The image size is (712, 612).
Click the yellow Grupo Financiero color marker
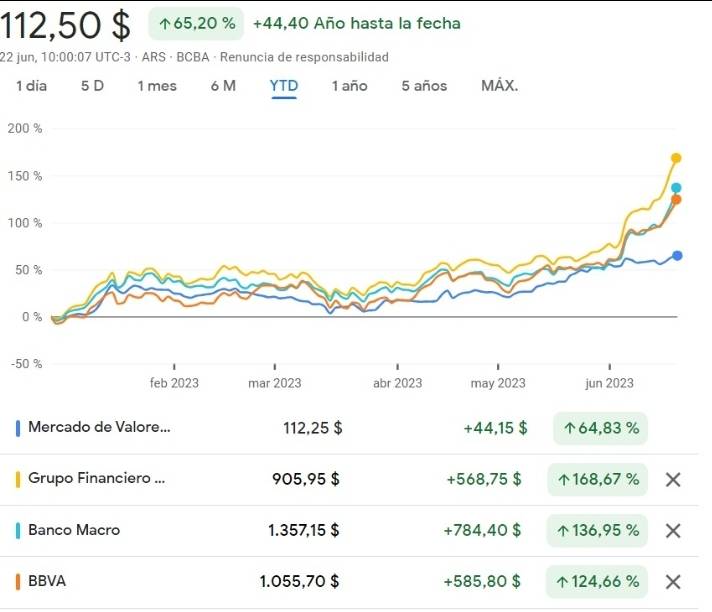coord(18,479)
